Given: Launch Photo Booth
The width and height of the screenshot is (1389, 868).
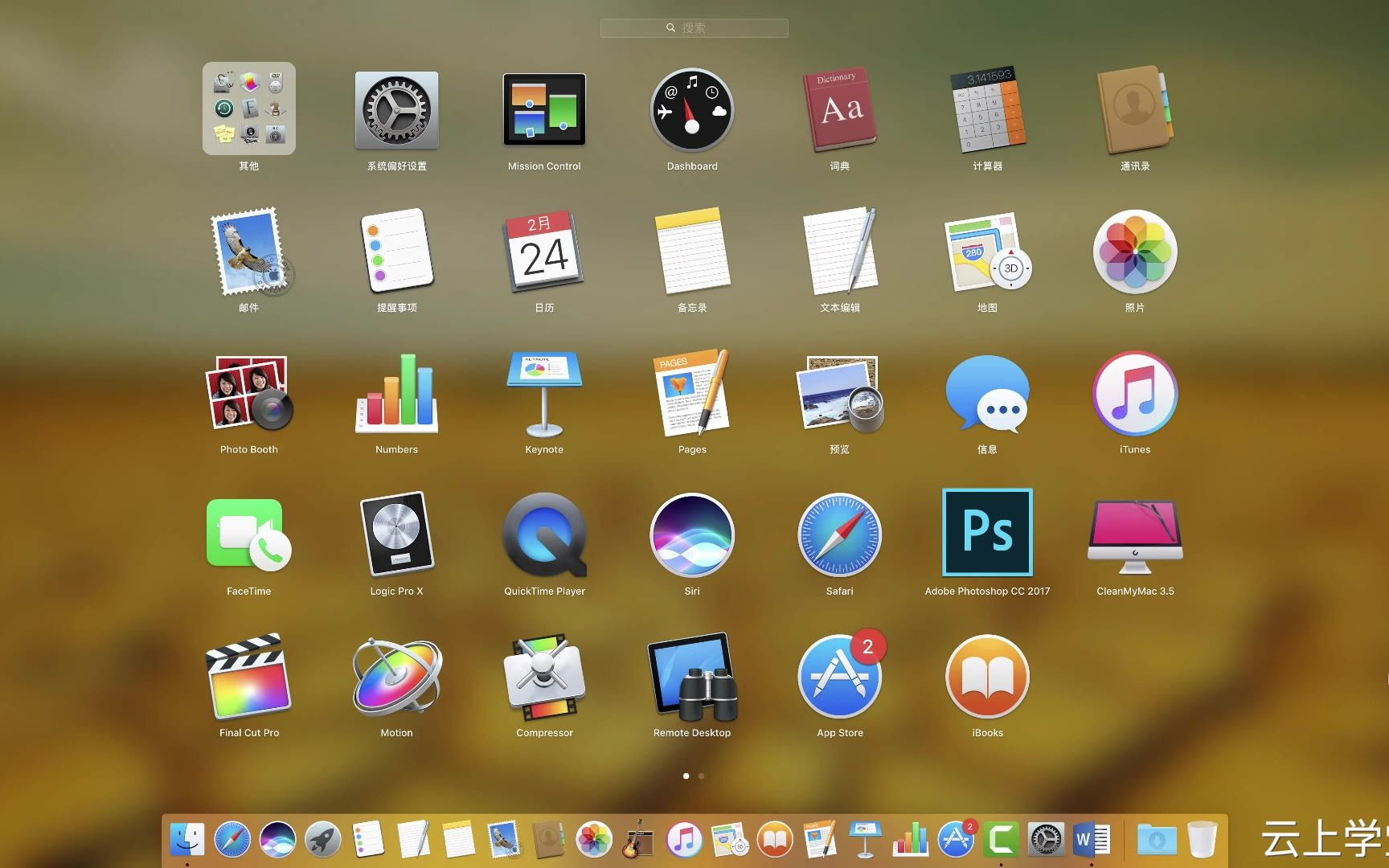Looking at the screenshot, I should [249, 392].
